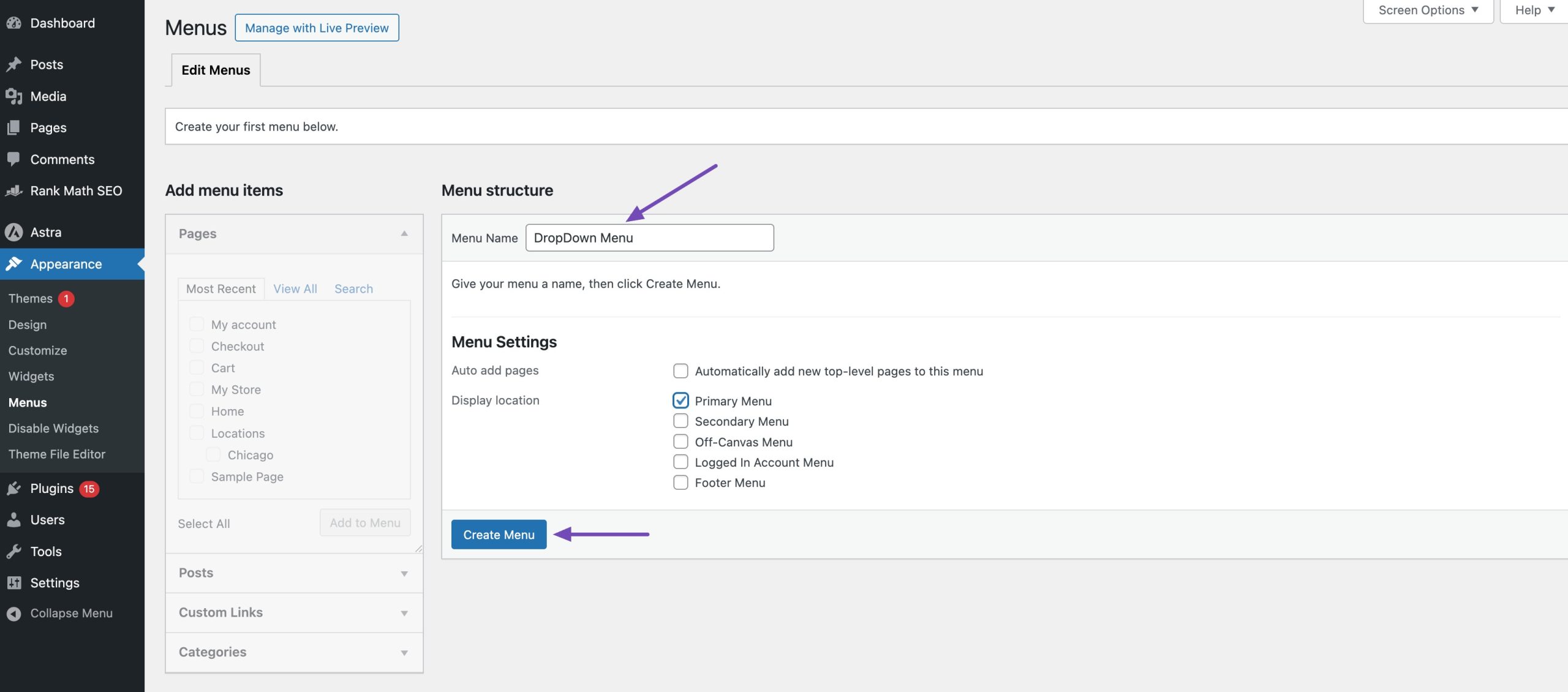Click the Tools wrench icon
The image size is (1568, 692).
13,551
